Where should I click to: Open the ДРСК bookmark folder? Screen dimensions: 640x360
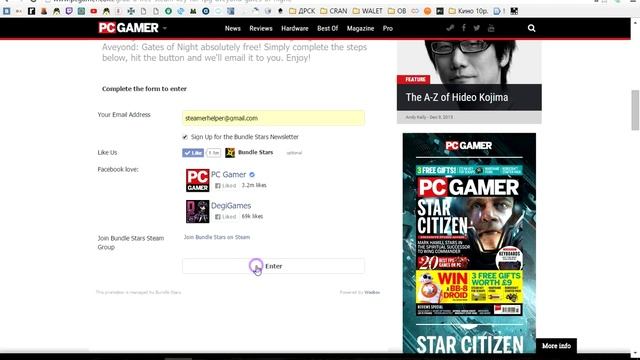[x=302, y=11]
